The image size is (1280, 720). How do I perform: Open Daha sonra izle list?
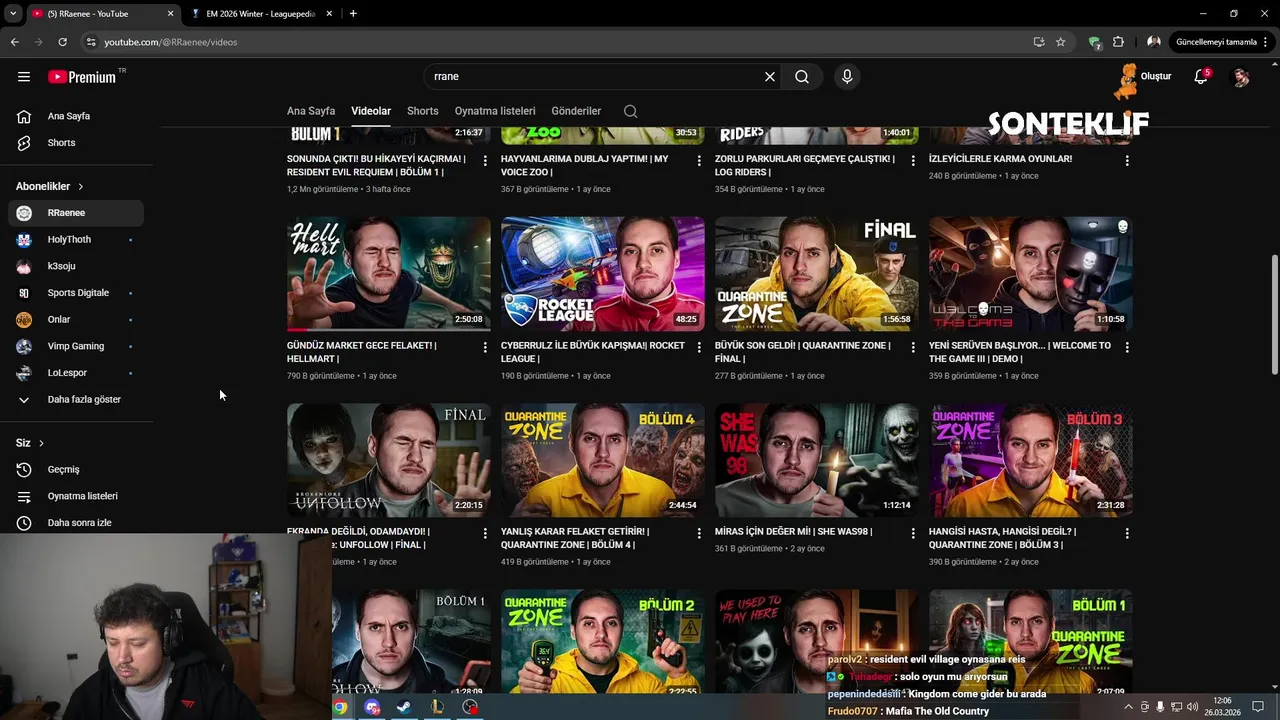pos(76,522)
